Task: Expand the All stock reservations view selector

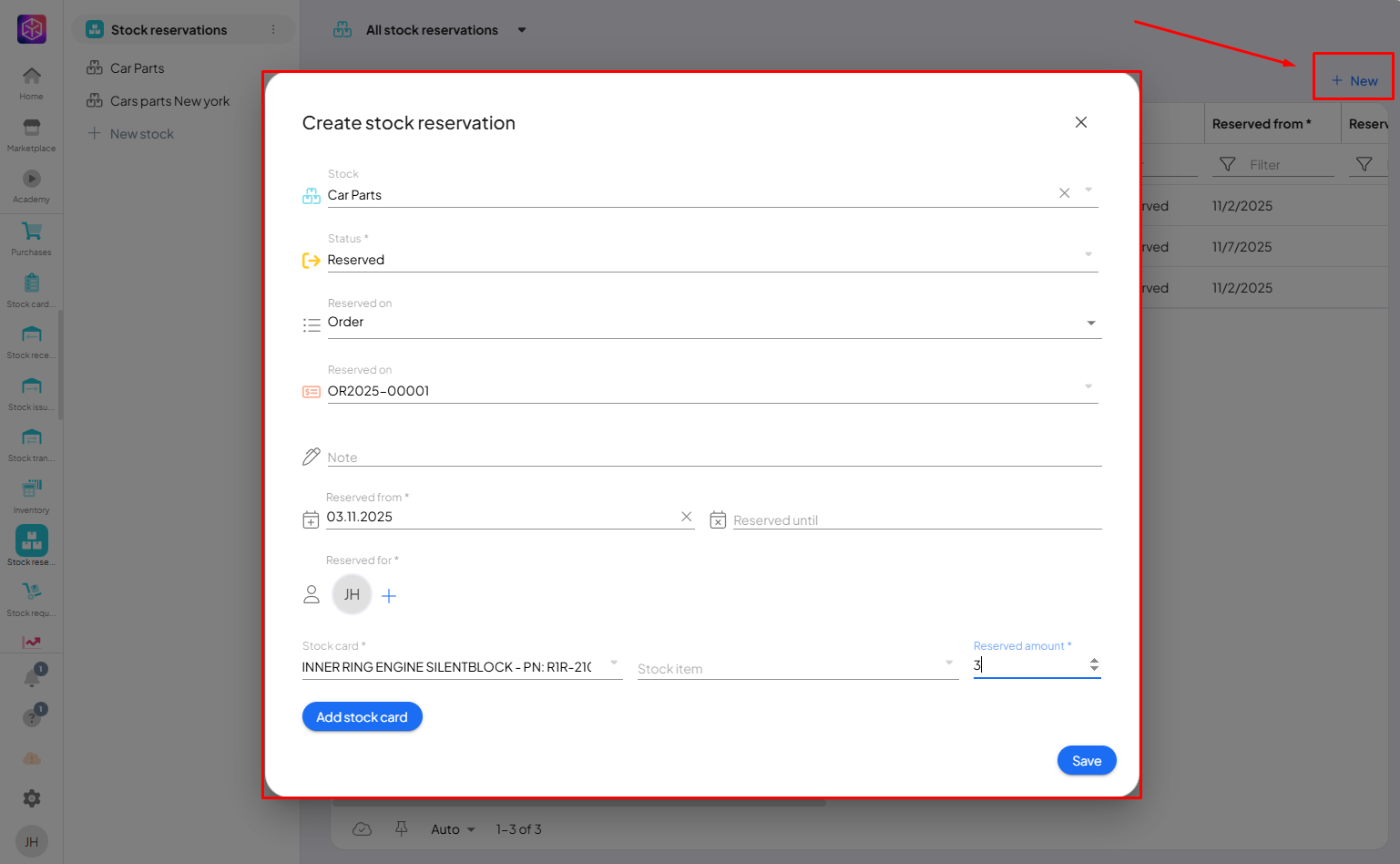Action: pyautogui.click(x=522, y=30)
